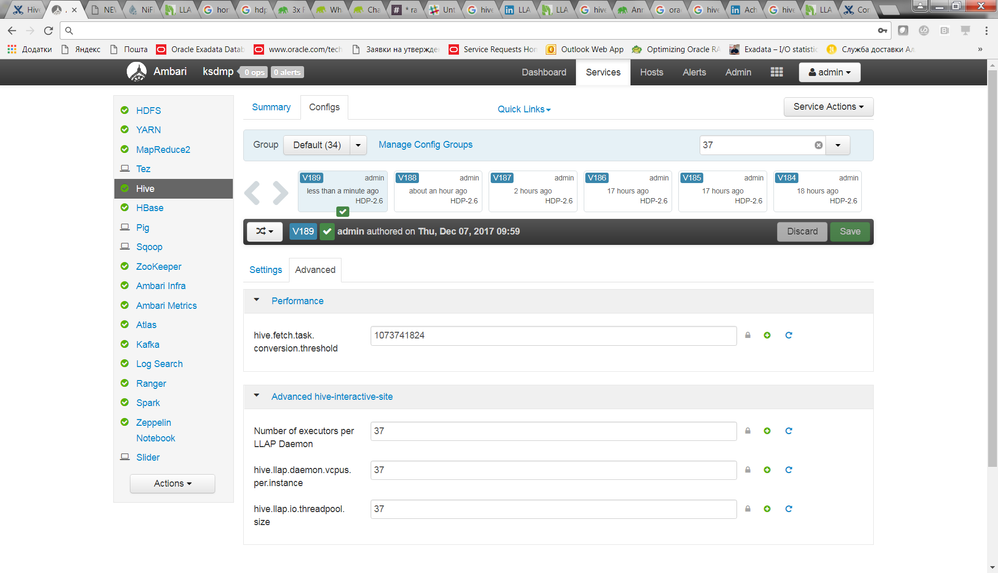Screen dimensions: 998x573
Task: Open the Hosts menu item
Action: coord(652,72)
